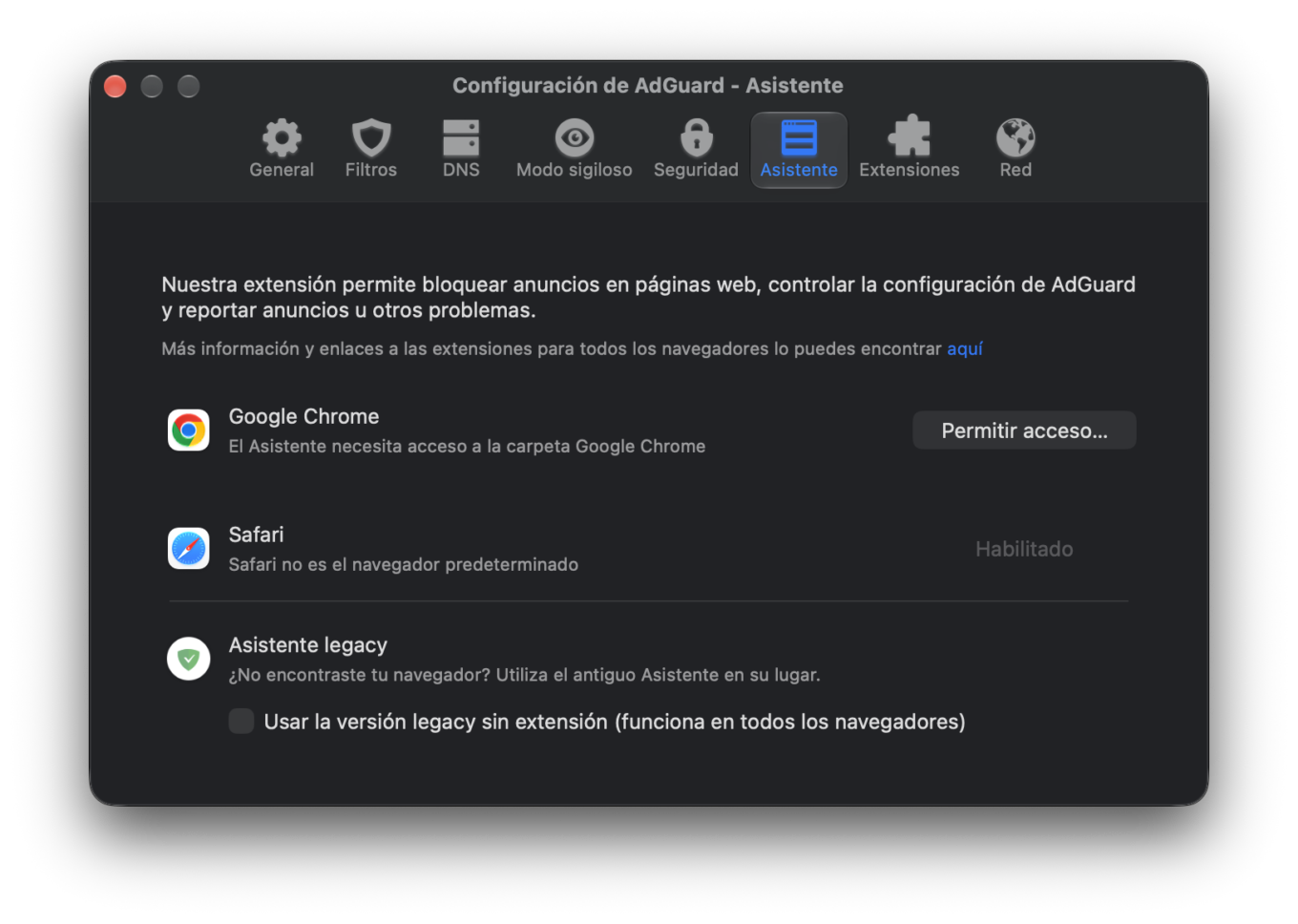The width and height of the screenshot is (1298, 924).
Task: Close the AdGuard settings window
Action: coord(115,86)
